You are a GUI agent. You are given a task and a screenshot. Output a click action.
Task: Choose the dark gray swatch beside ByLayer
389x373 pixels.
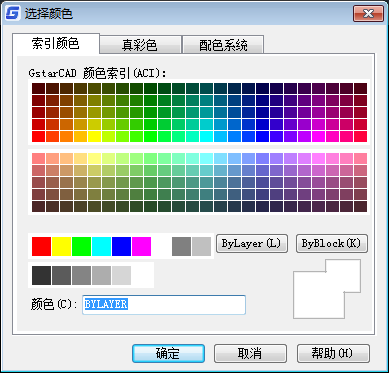181,246
